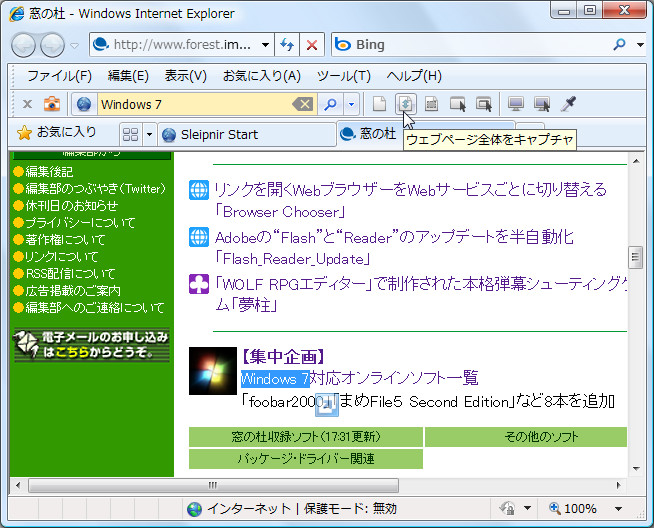Viewport: 654px width, 528px height.
Task: Open the Windows 7対応オンラインソフト一覧 link
Action: coord(360,378)
